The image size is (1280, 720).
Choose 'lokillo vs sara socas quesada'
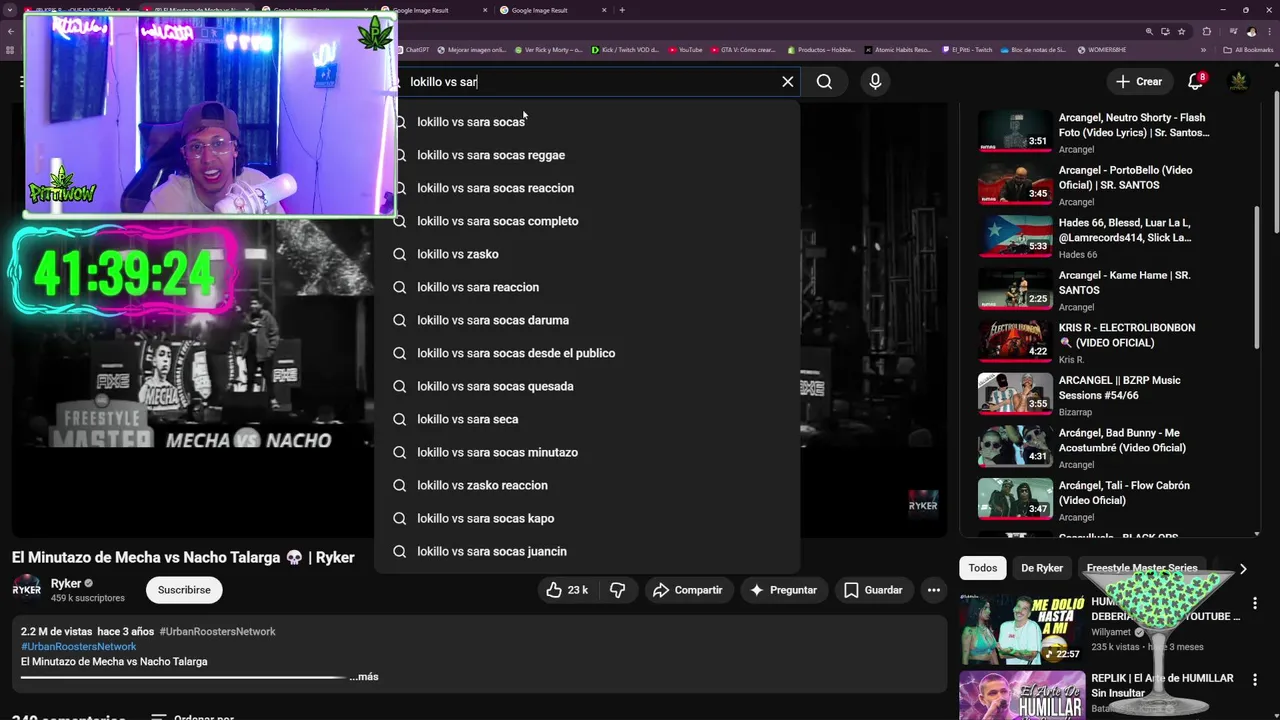click(587, 386)
